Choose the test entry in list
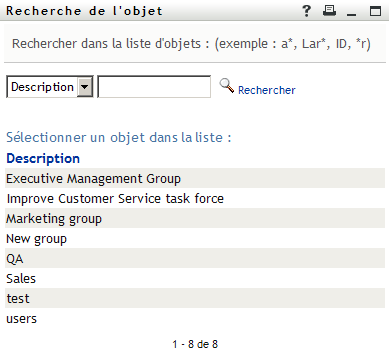Viewport: 389px width, 360px height. 195,298
